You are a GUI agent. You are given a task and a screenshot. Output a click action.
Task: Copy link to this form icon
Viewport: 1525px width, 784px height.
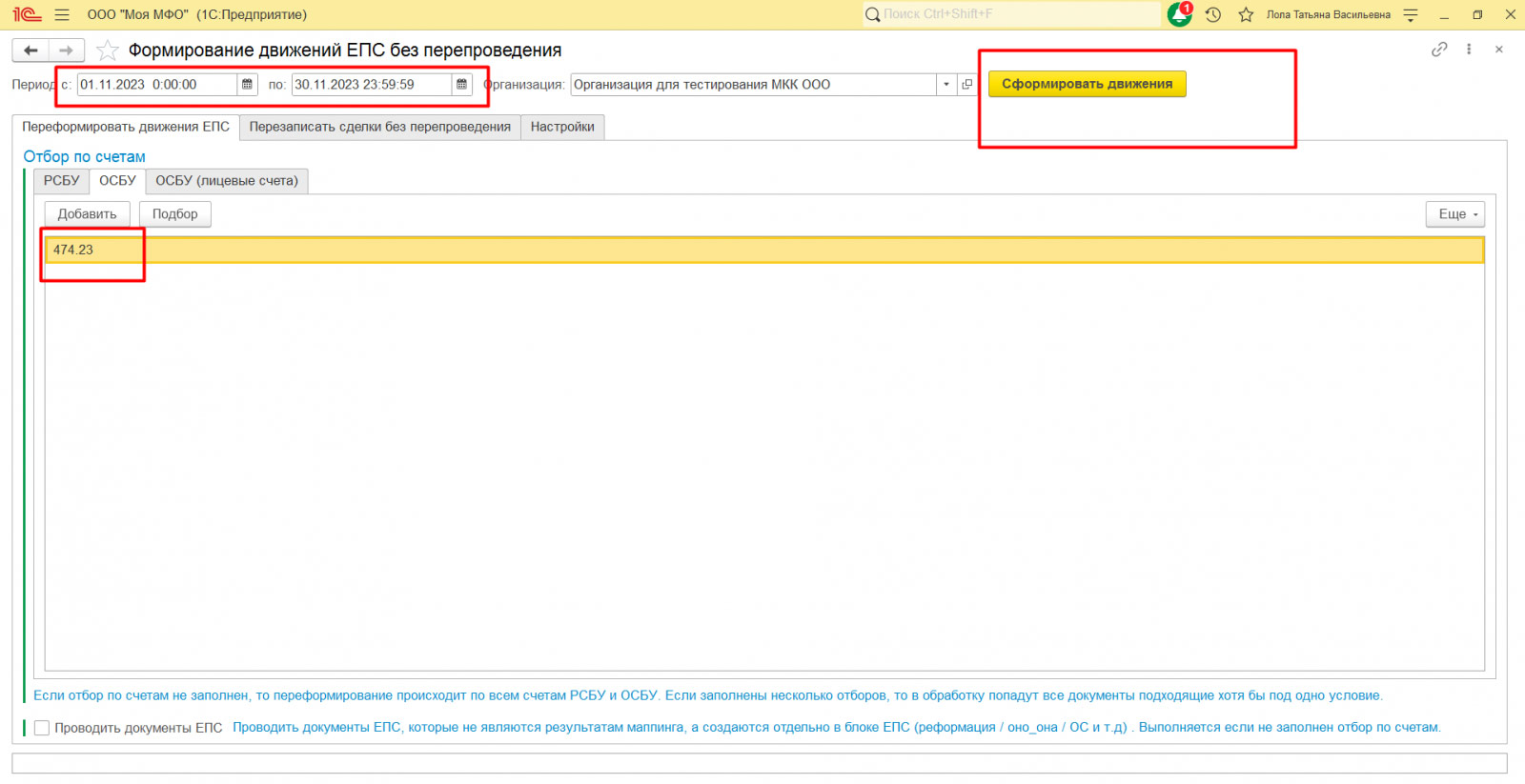click(1439, 50)
